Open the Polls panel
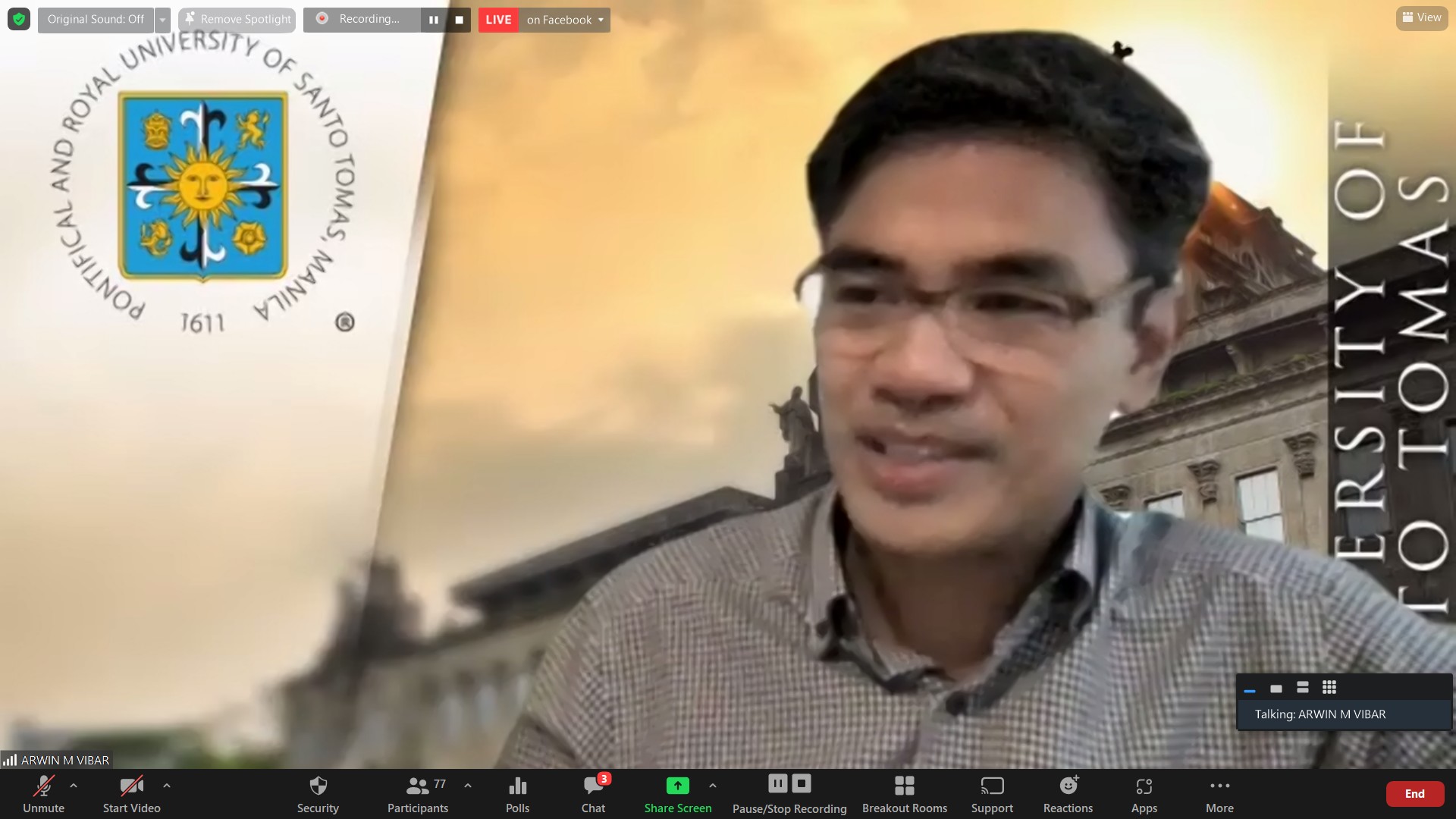 517,793
